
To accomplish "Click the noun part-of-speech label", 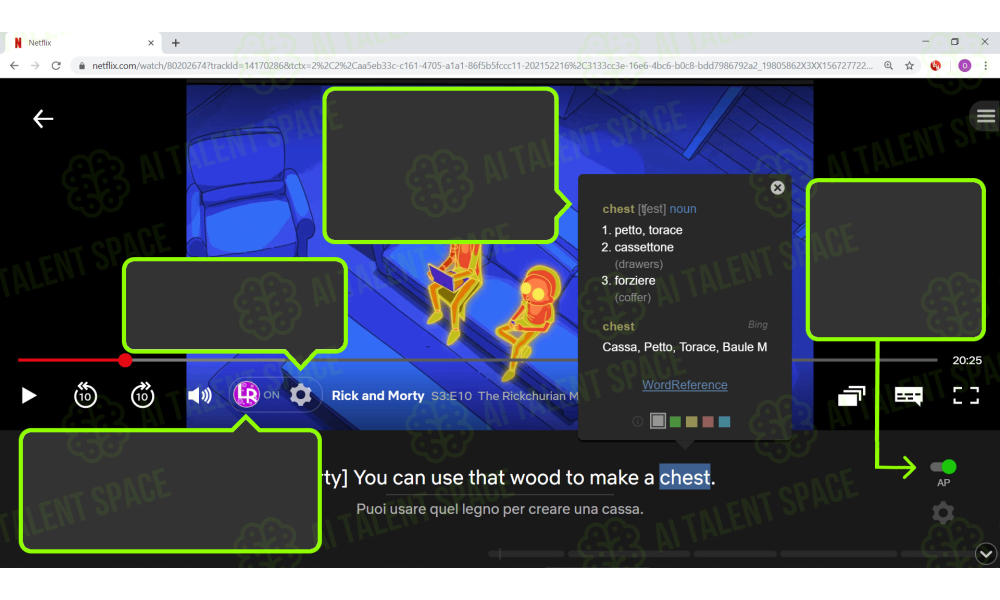I will pos(682,209).
